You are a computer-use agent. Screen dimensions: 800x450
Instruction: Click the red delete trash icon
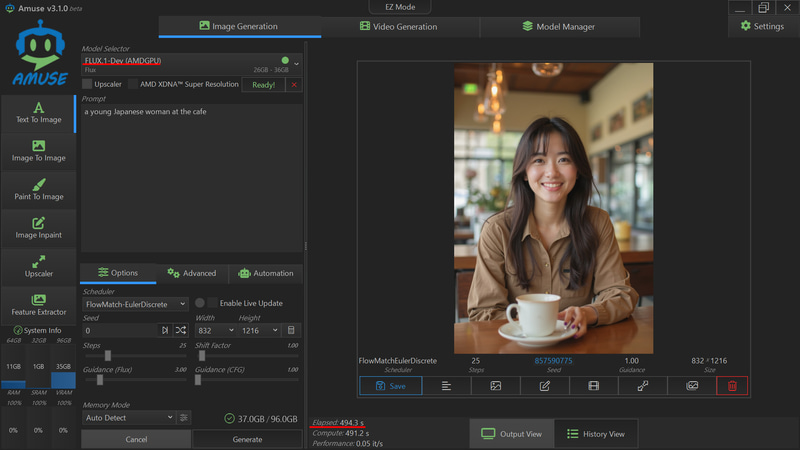(x=731, y=386)
